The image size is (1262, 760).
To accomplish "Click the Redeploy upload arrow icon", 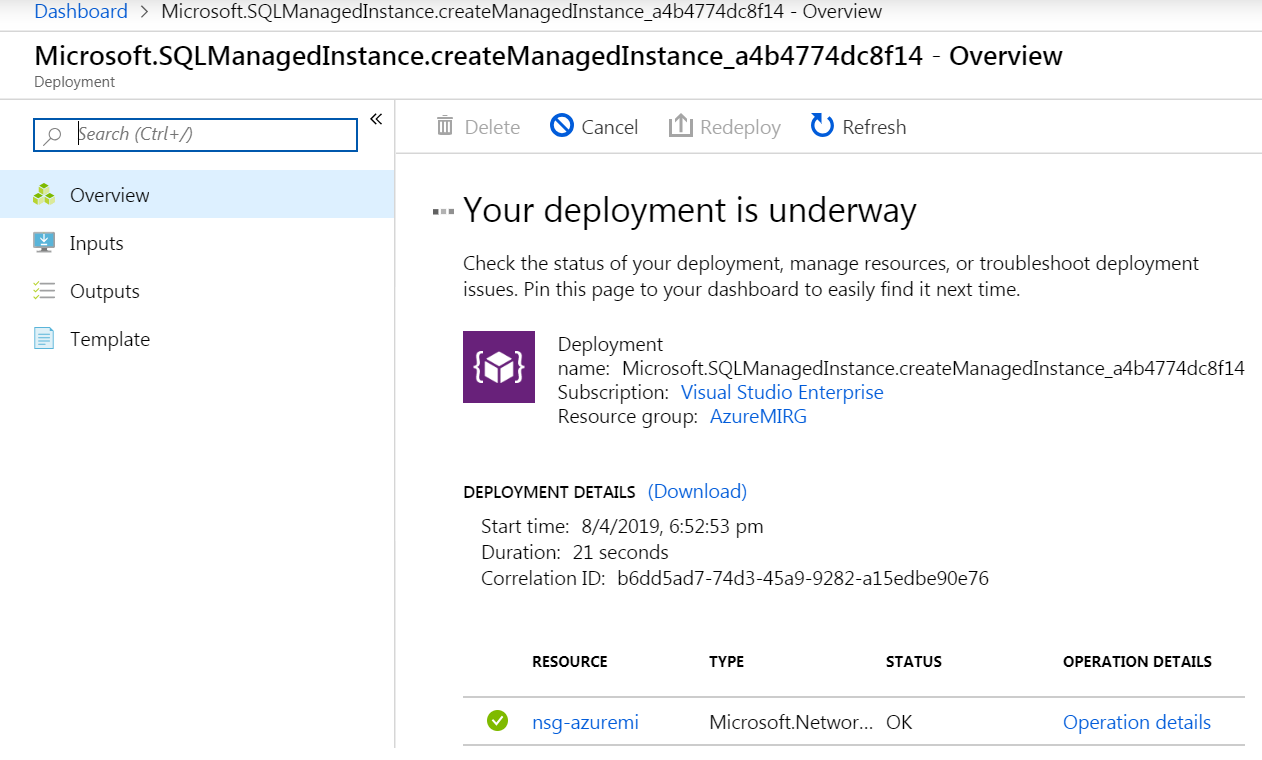I will pyautogui.click(x=681, y=126).
